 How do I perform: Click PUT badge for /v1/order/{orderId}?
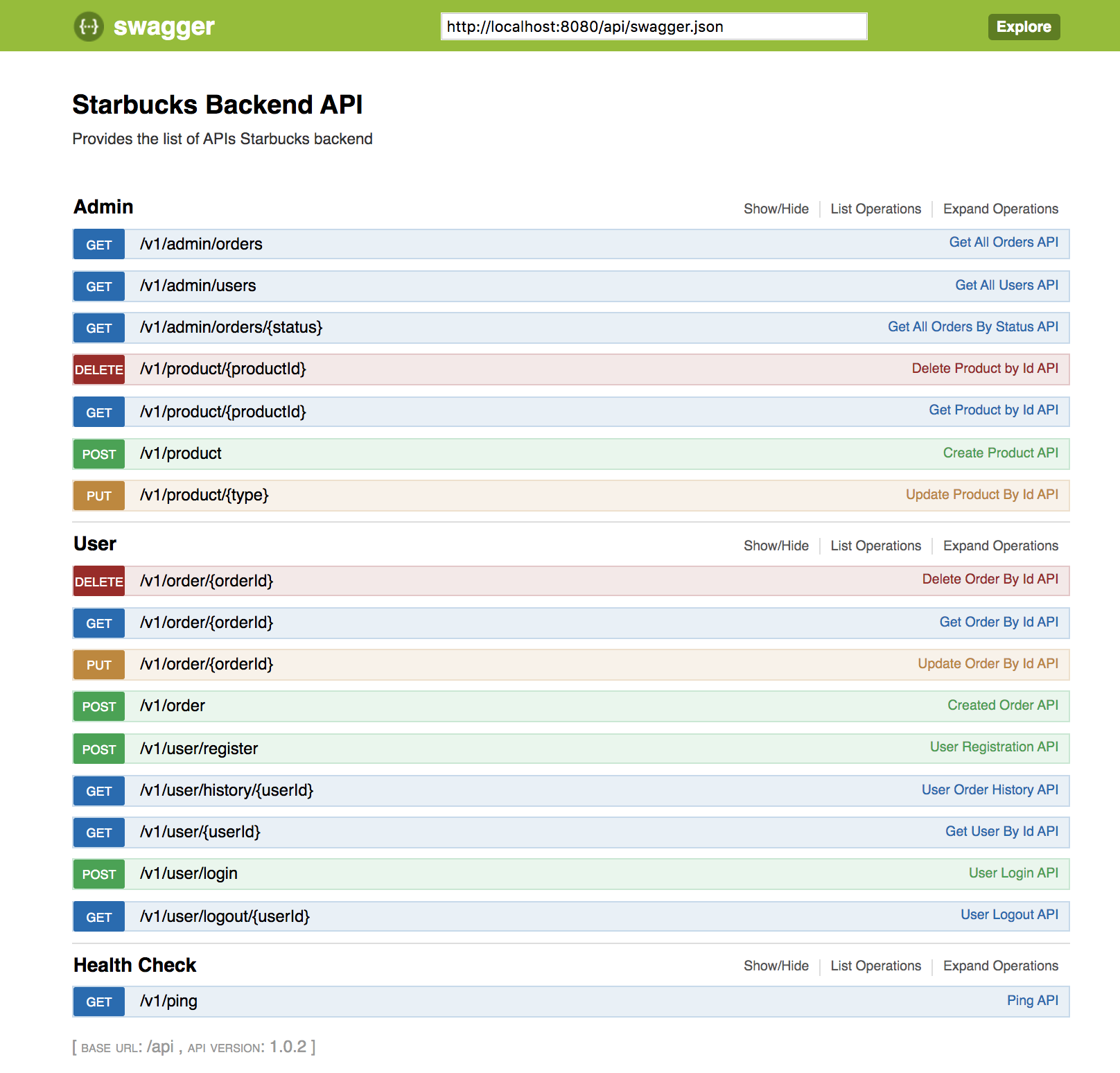click(99, 665)
